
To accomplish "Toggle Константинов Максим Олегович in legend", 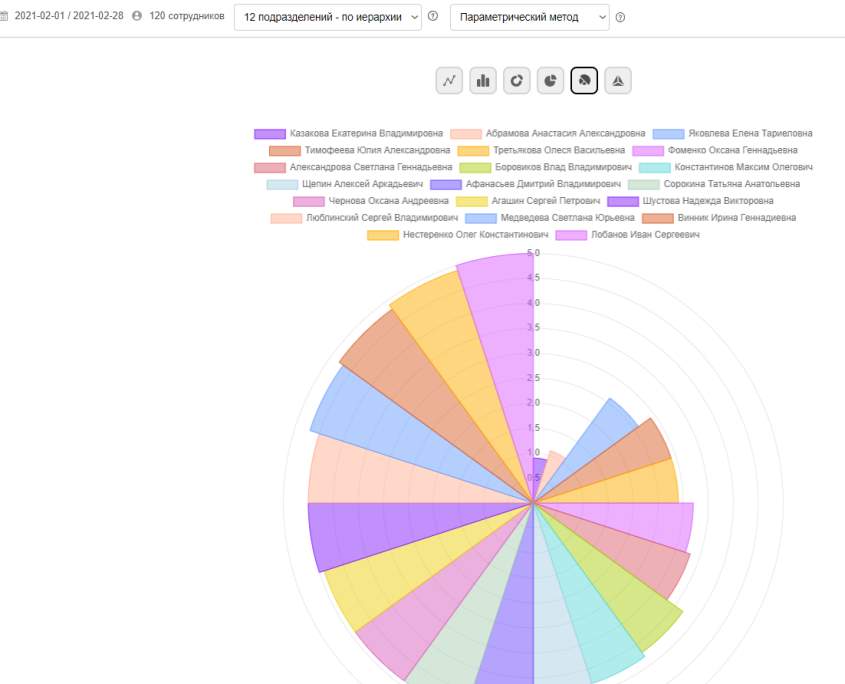I will point(726,167).
